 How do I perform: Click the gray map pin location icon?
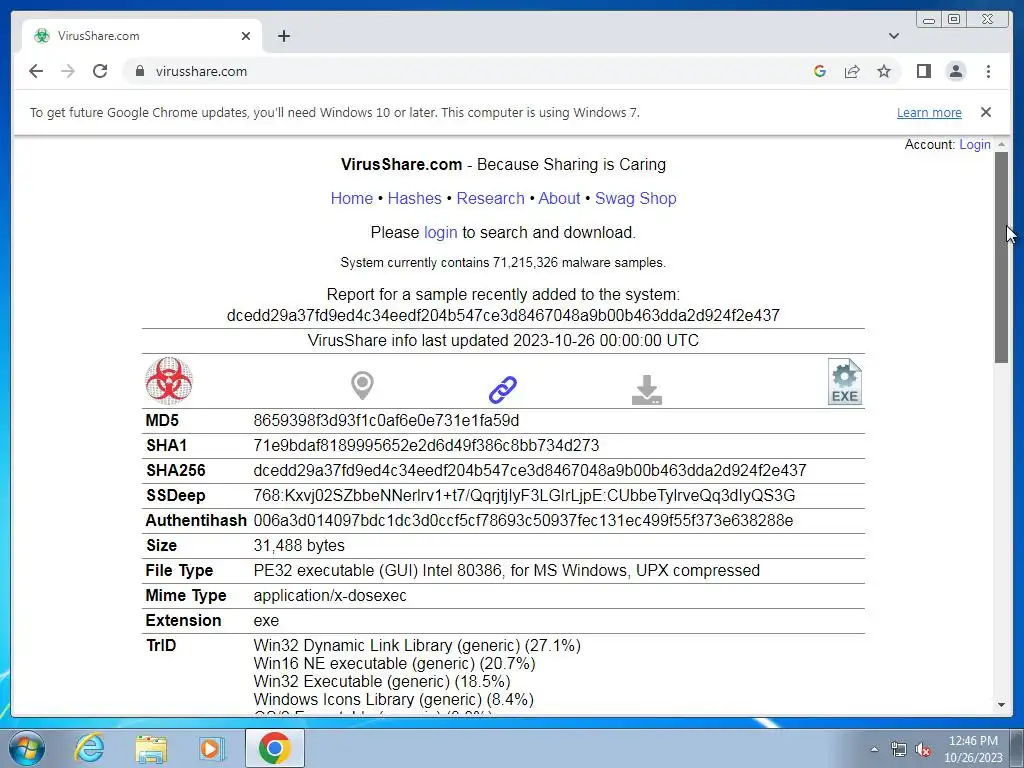(x=362, y=385)
